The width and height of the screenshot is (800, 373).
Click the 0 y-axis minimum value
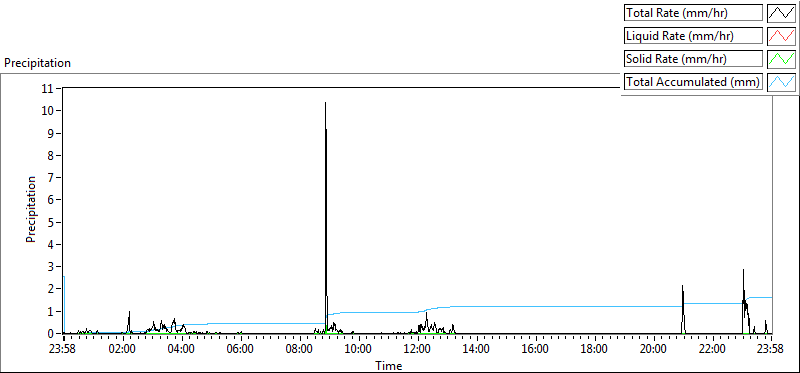[52, 333]
